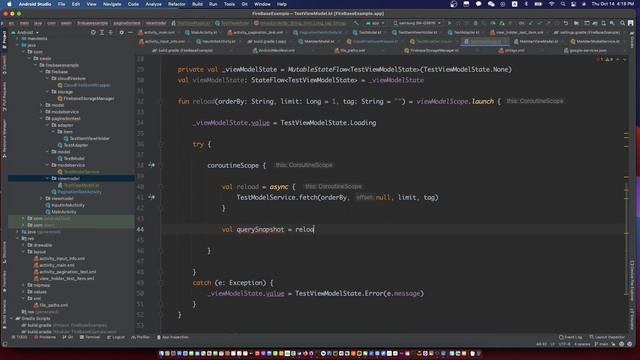The height and width of the screenshot is (360, 640).
Task: Open the Navigate menu
Action: point(112,4)
